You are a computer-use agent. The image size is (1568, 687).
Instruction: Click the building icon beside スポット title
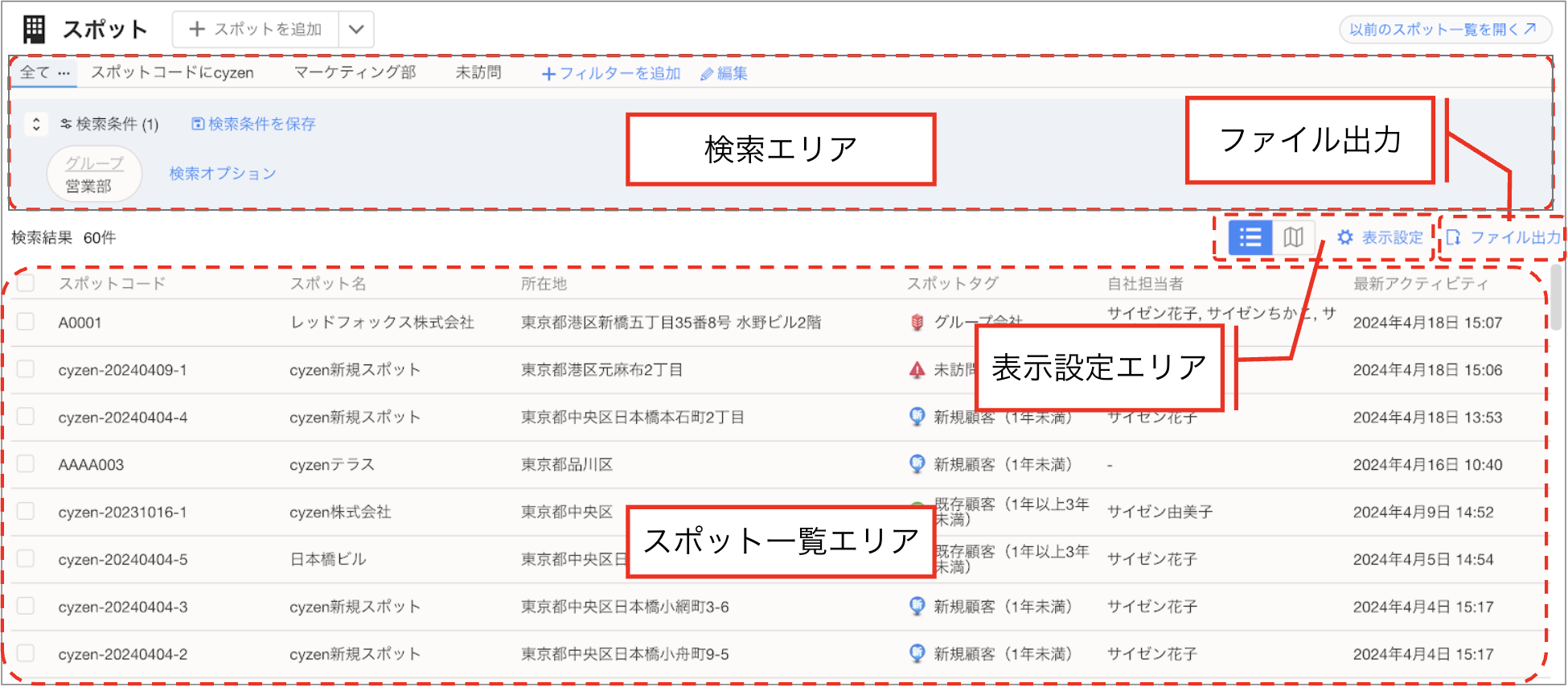coord(34,30)
